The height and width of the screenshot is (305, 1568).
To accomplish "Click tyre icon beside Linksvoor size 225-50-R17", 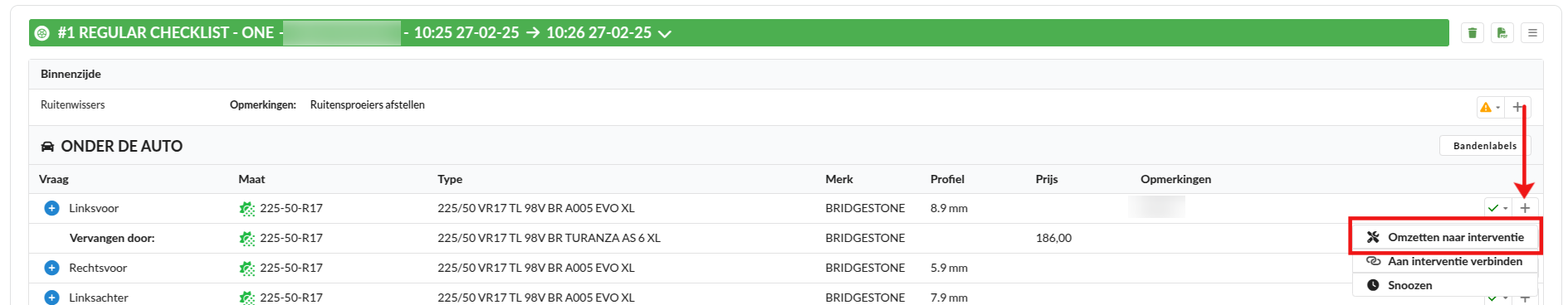I will pos(247,208).
